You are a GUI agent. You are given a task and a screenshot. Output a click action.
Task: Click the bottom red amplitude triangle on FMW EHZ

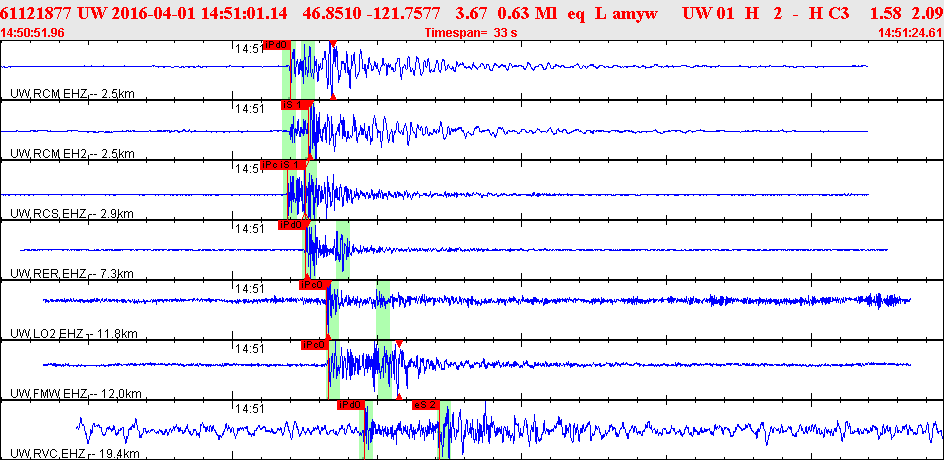(x=399, y=397)
